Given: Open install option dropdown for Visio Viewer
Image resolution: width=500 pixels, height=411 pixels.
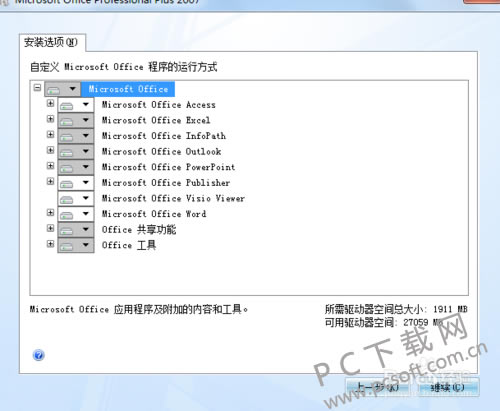Looking at the screenshot, I should pos(76,198).
